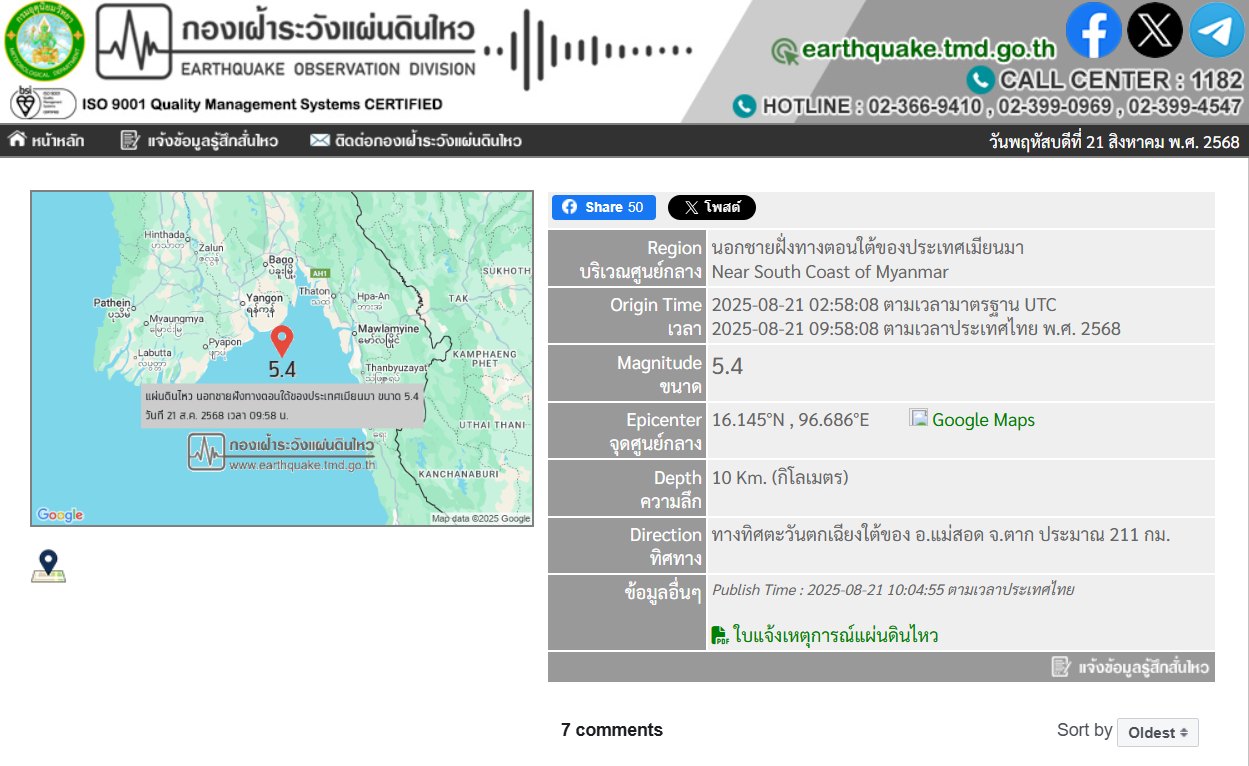1249x766 pixels.
Task: Open ติดต่อกองเฝ้าระวังแผ่นดินไหว contact menu
Action: pyautogui.click(x=416, y=141)
